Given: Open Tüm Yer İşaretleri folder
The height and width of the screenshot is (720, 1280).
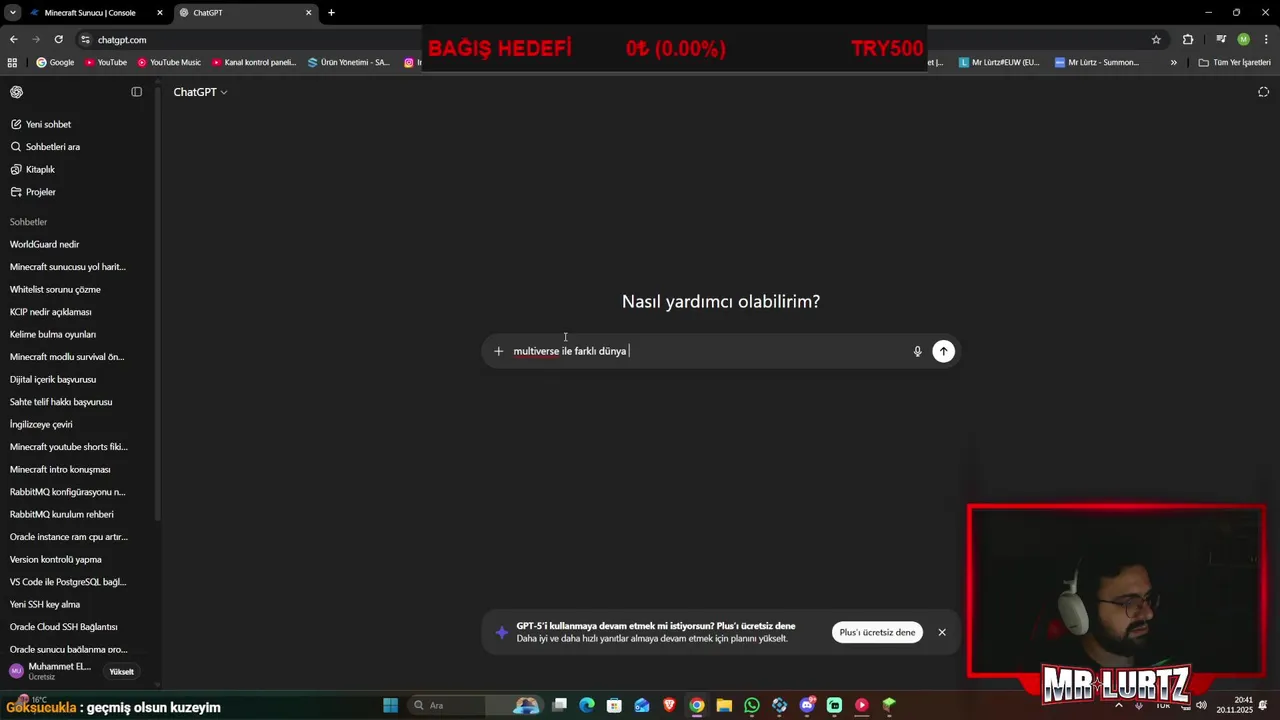Looking at the screenshot, I should (x=1234, y=62).
